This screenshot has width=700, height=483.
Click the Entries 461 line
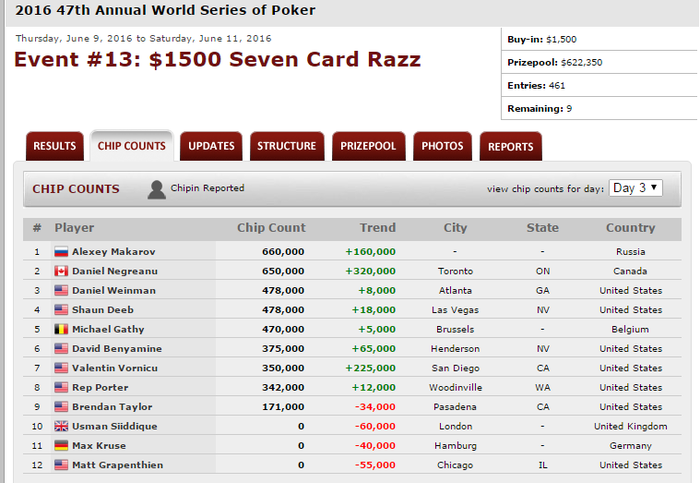536,86
